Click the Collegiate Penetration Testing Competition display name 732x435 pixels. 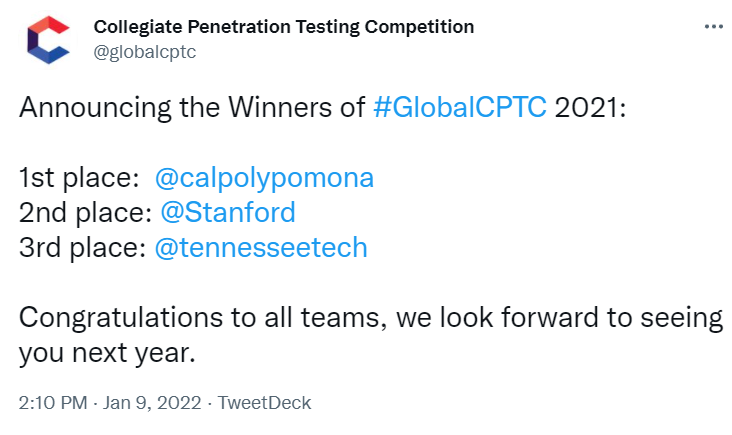[x=284, y=27]
